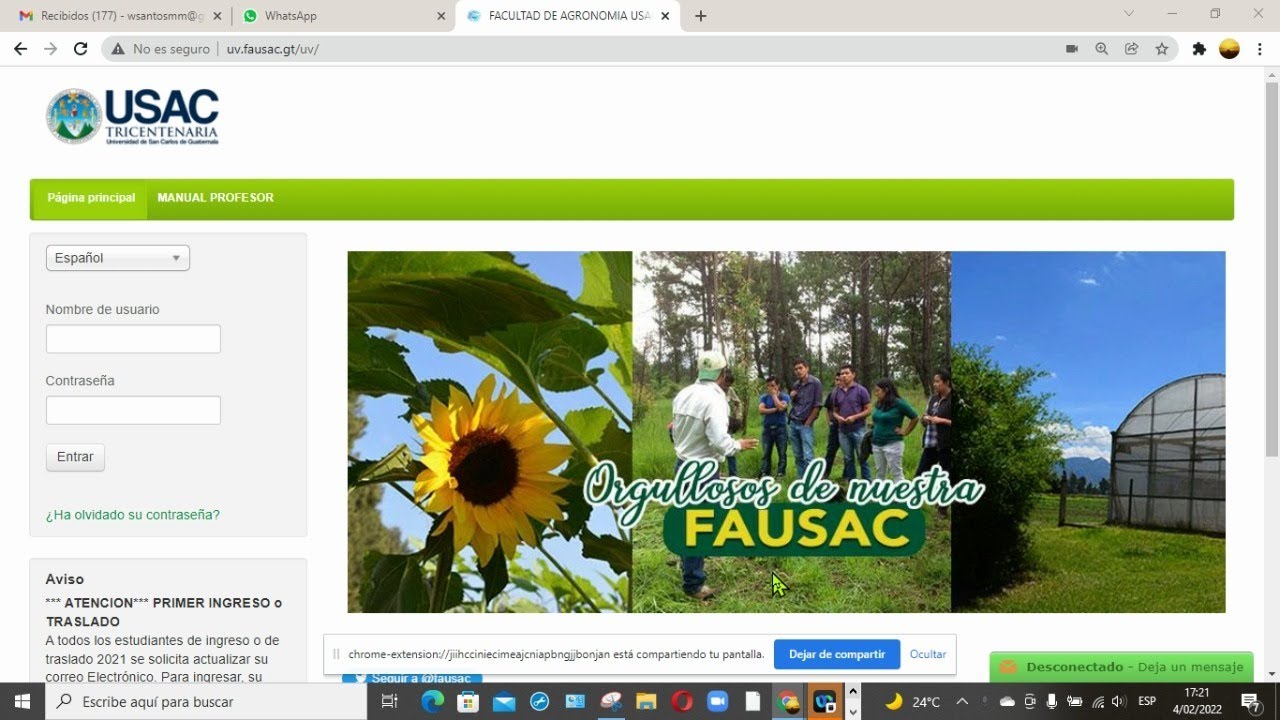Open Chrome extensions puzzle icon
Viewport: 1280px width, 720px height.
(x=1199, y=49)
